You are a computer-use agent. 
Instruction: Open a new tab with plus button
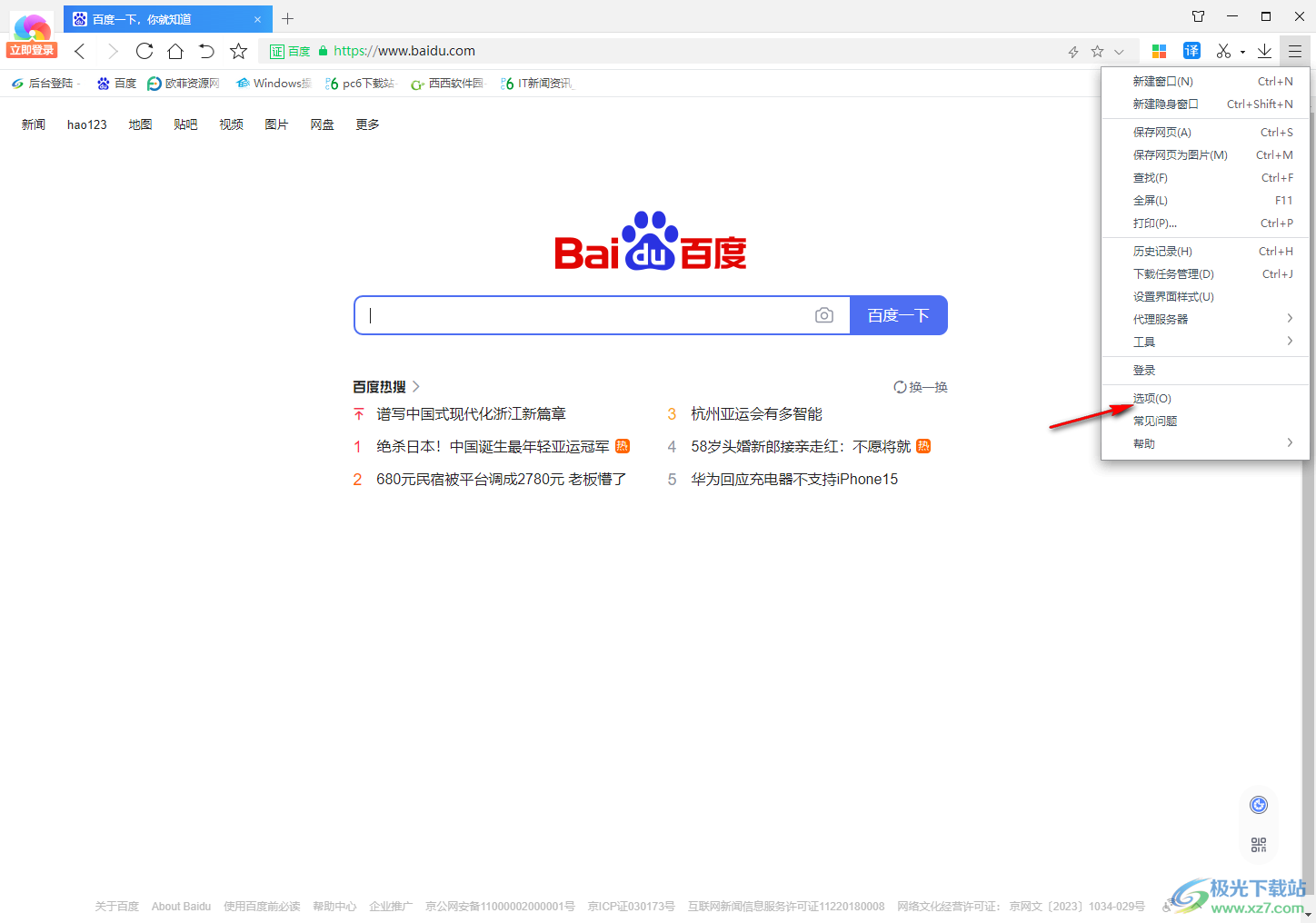288,18
